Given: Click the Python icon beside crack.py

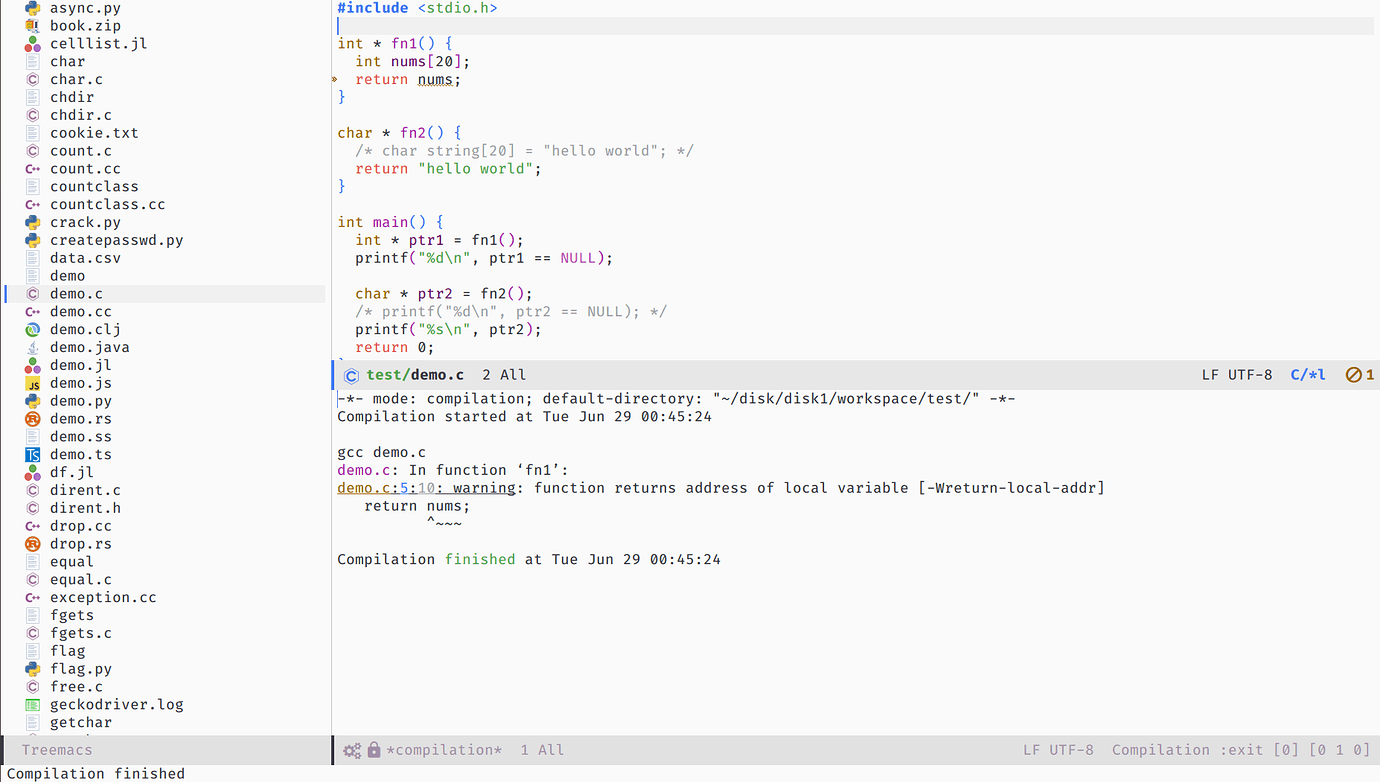Looking at the screenshot, I should pyautogui.click(x=33, y=222).
